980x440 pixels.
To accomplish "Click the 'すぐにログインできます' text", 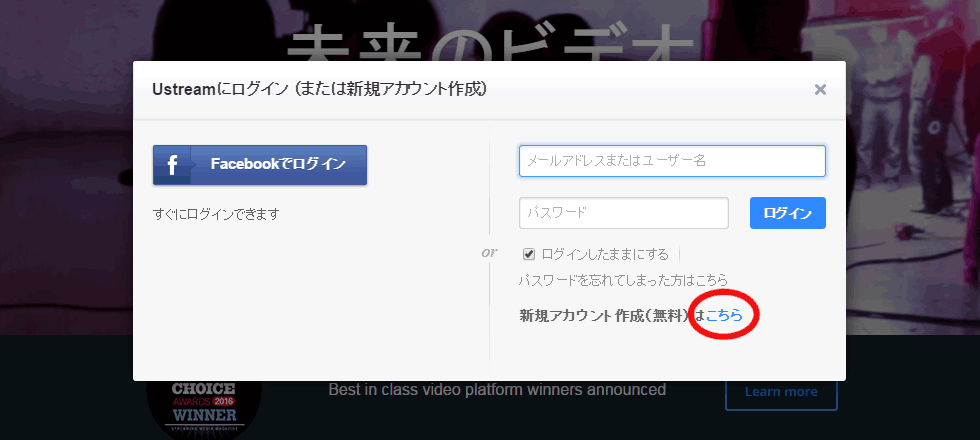I will pyautogui.click(x=216, y=214).
